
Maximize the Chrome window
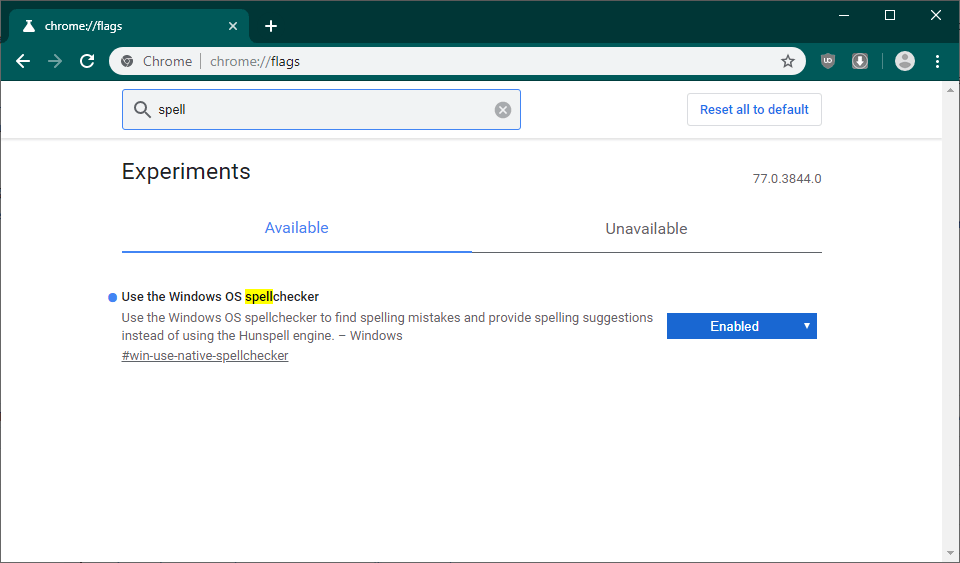[890, 15]
